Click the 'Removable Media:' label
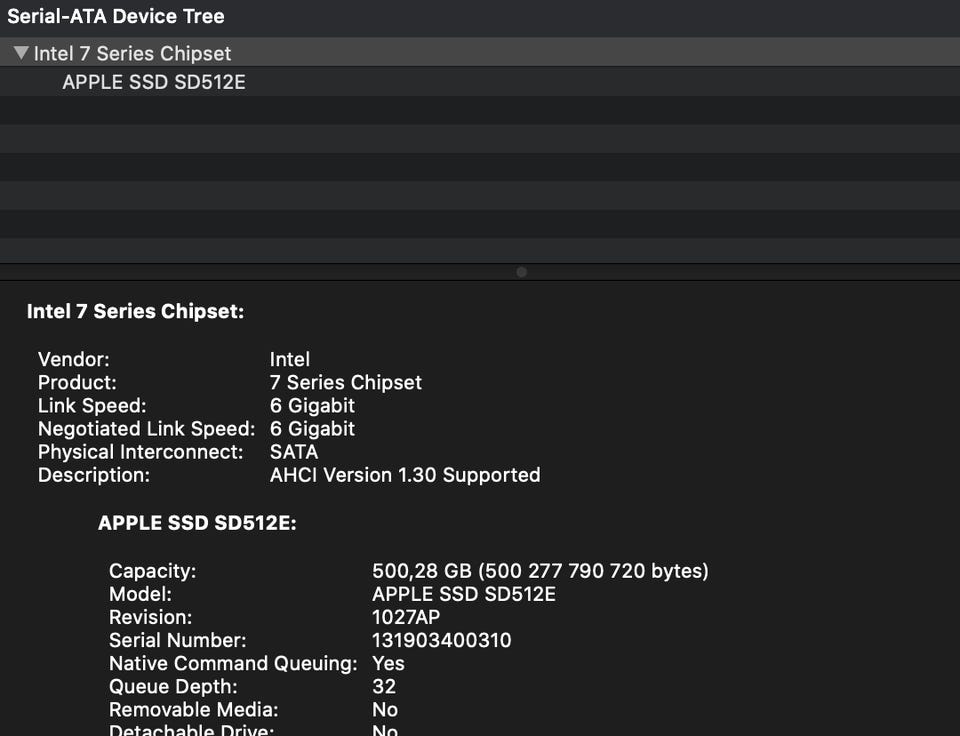Viewport: 960px width, 736px height. [x=193, y=710]
